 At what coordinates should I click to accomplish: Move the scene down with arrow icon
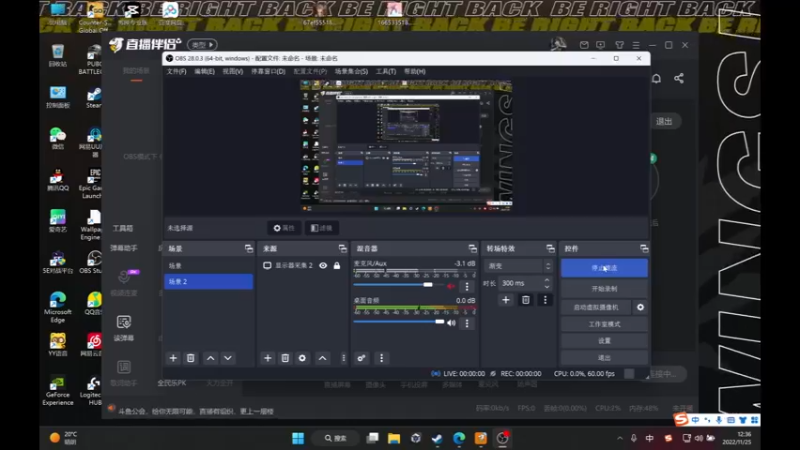point(228,358)
